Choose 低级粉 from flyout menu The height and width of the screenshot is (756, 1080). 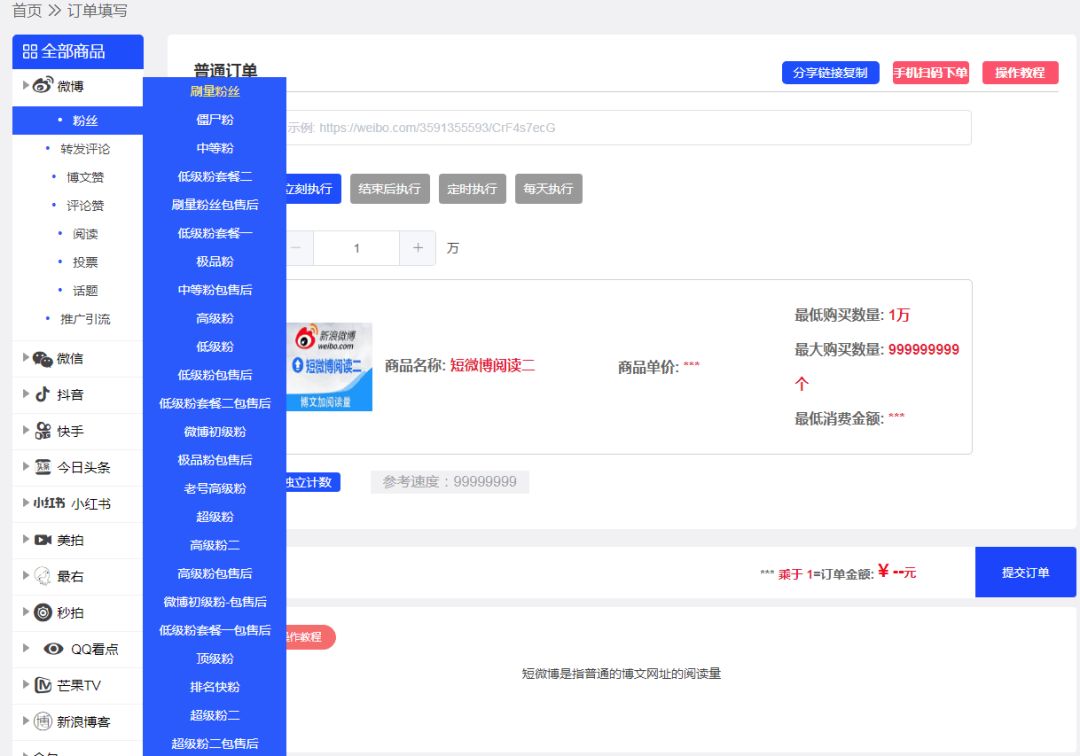tap(215, 346)
